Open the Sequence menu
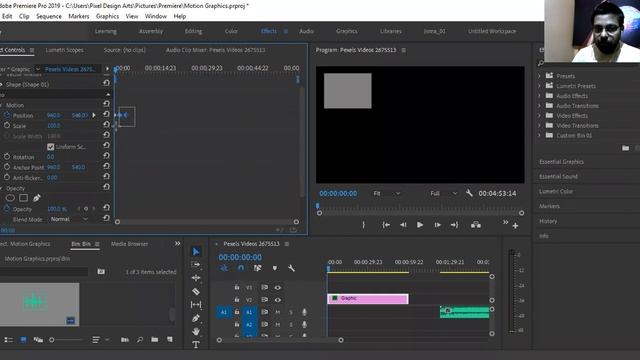The width and height of the screenshot is (640, 360). point(49,16)
